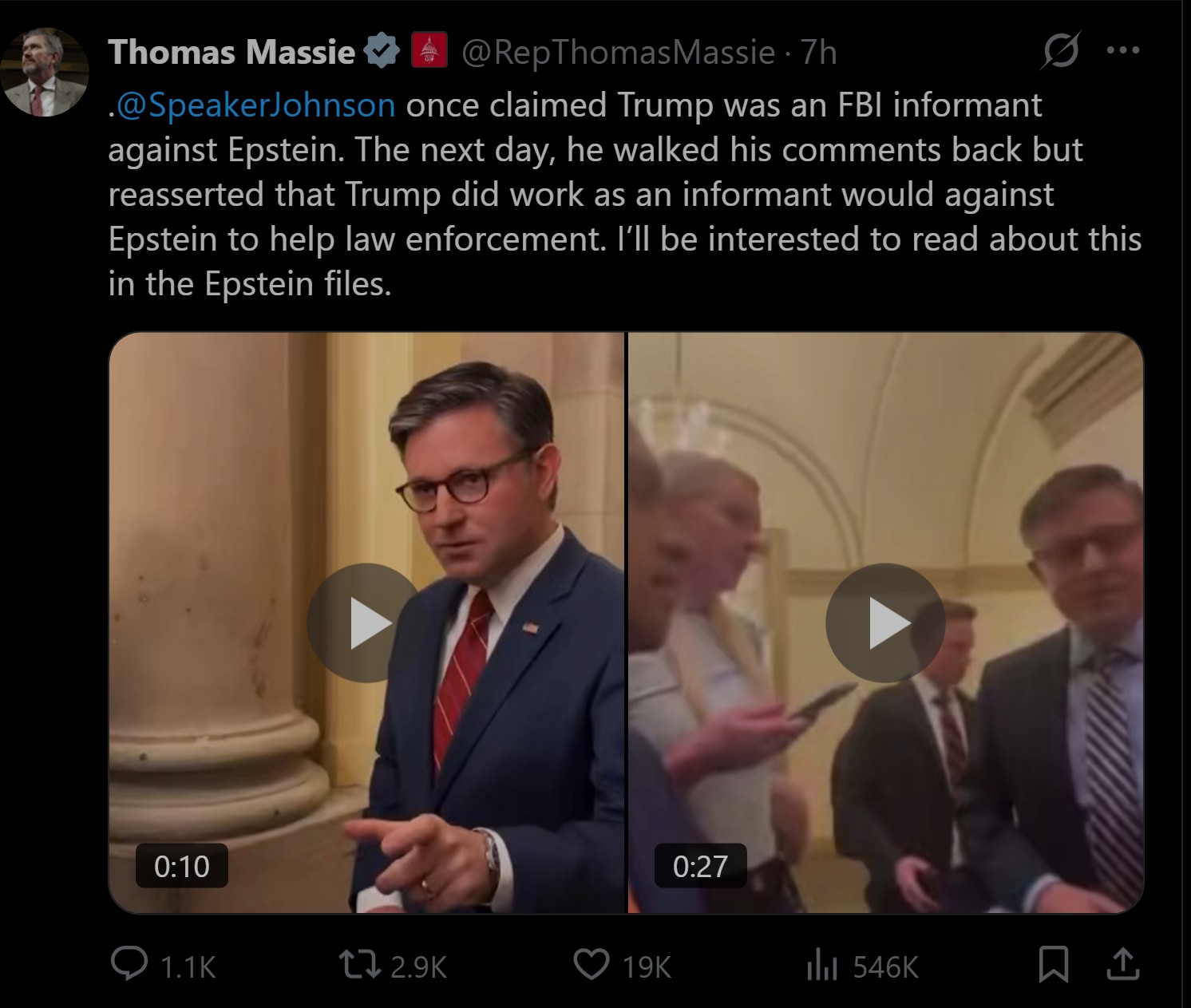Open Thomas Massie's profile avatar
Viewport: 1191px width, 1008px height.
[45, 73]
